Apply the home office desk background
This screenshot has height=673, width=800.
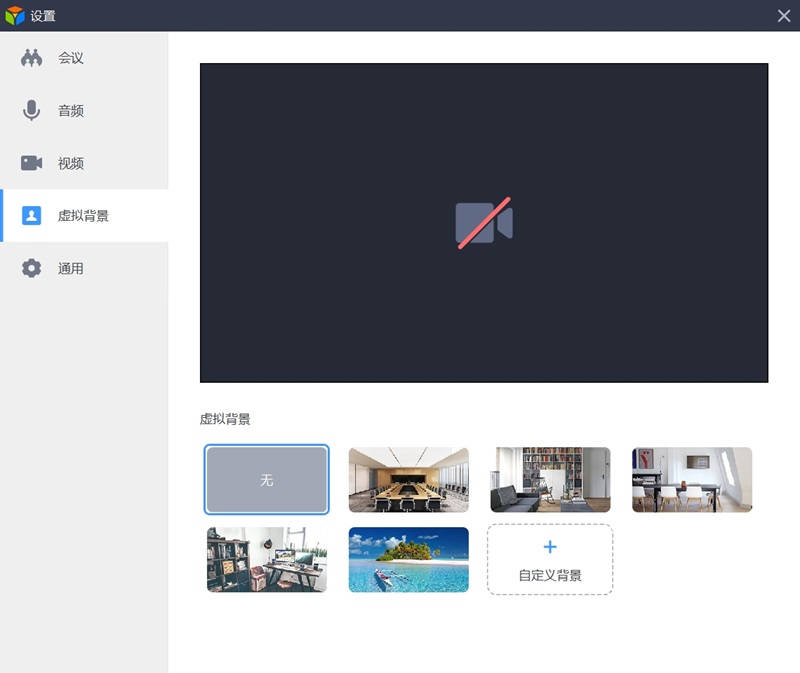click(x=267, y=560)
